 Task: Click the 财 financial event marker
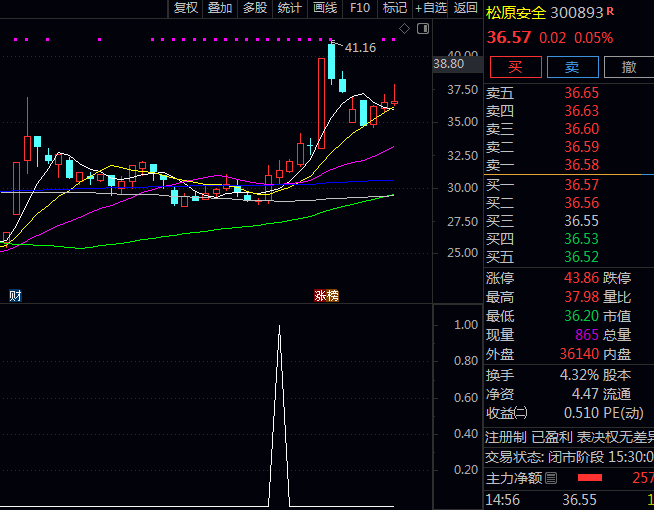(15, 296)
